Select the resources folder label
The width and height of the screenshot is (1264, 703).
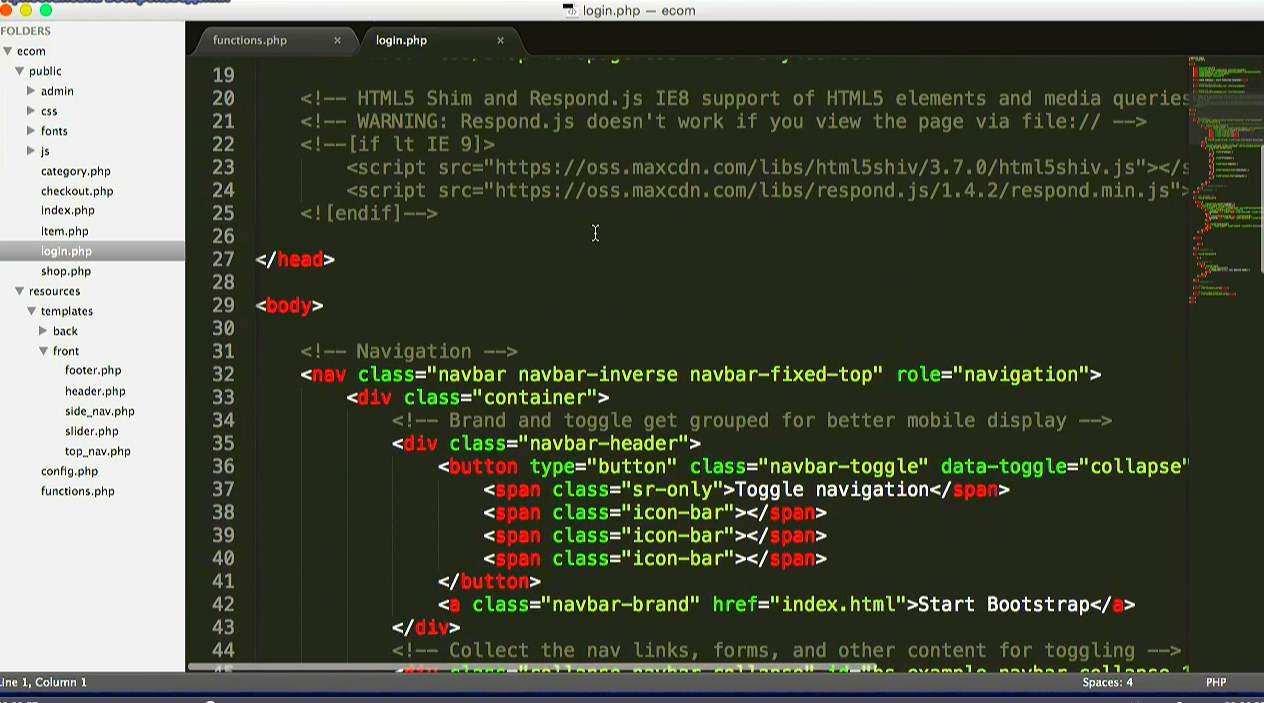pos(54,291)
